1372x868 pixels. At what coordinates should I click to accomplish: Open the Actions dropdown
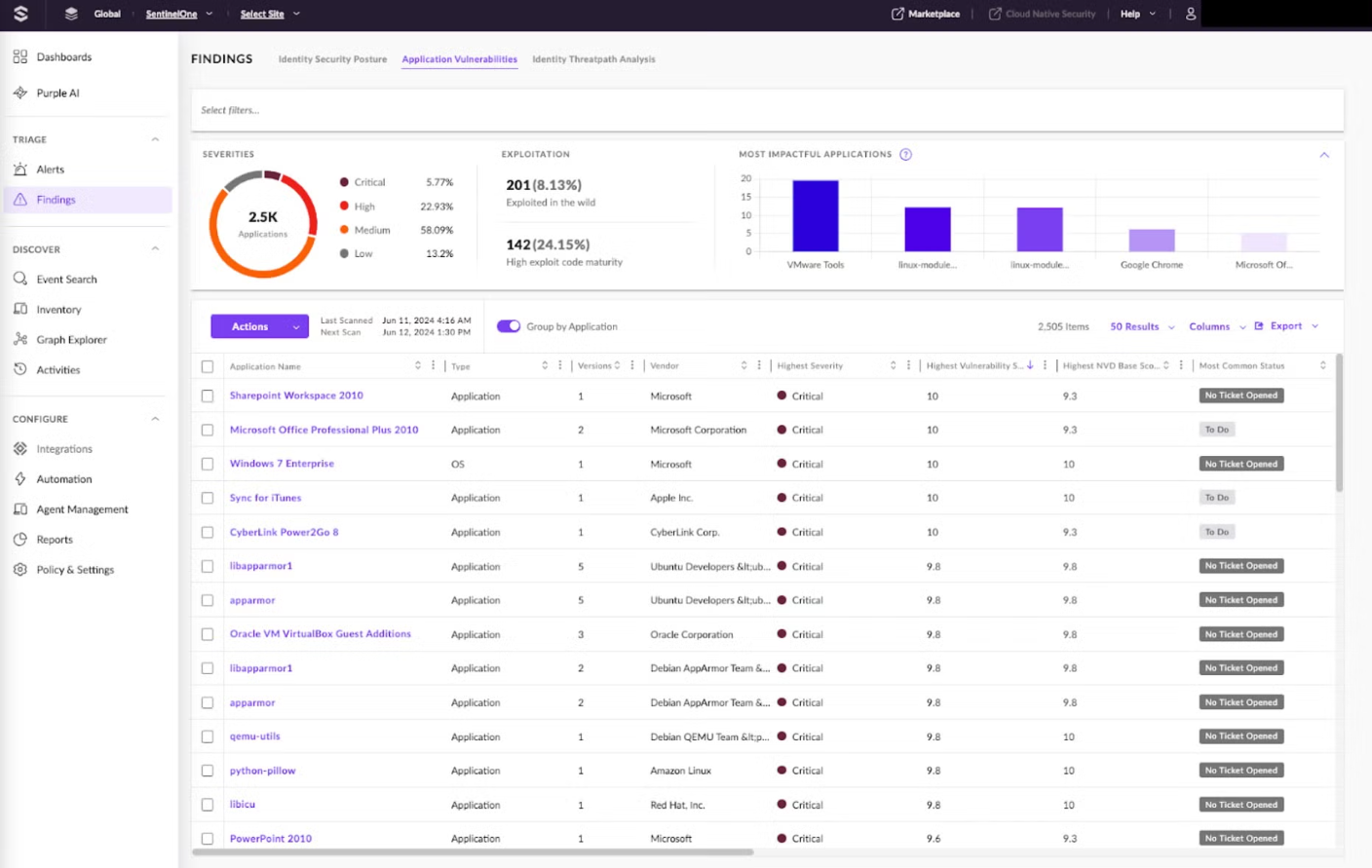pos(259,326)
